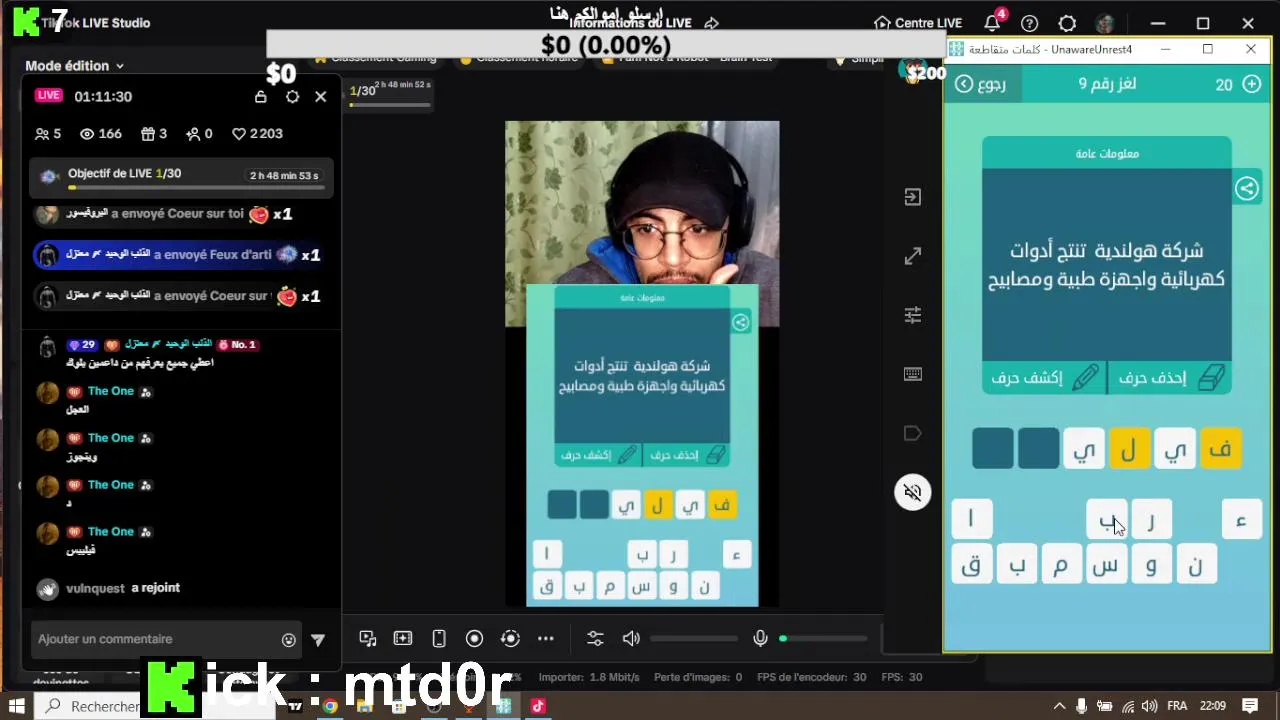This screenshot has height=720, width=1280.
Task: Open the effects sparkle icon in the bottom toolbar
Action: [x=403, y=639]
